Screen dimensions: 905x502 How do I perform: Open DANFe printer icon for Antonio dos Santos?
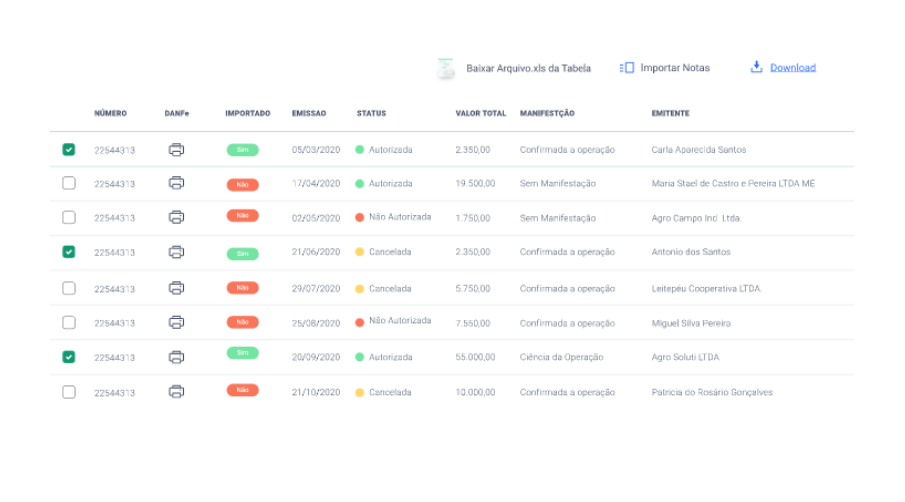point(176,252)
